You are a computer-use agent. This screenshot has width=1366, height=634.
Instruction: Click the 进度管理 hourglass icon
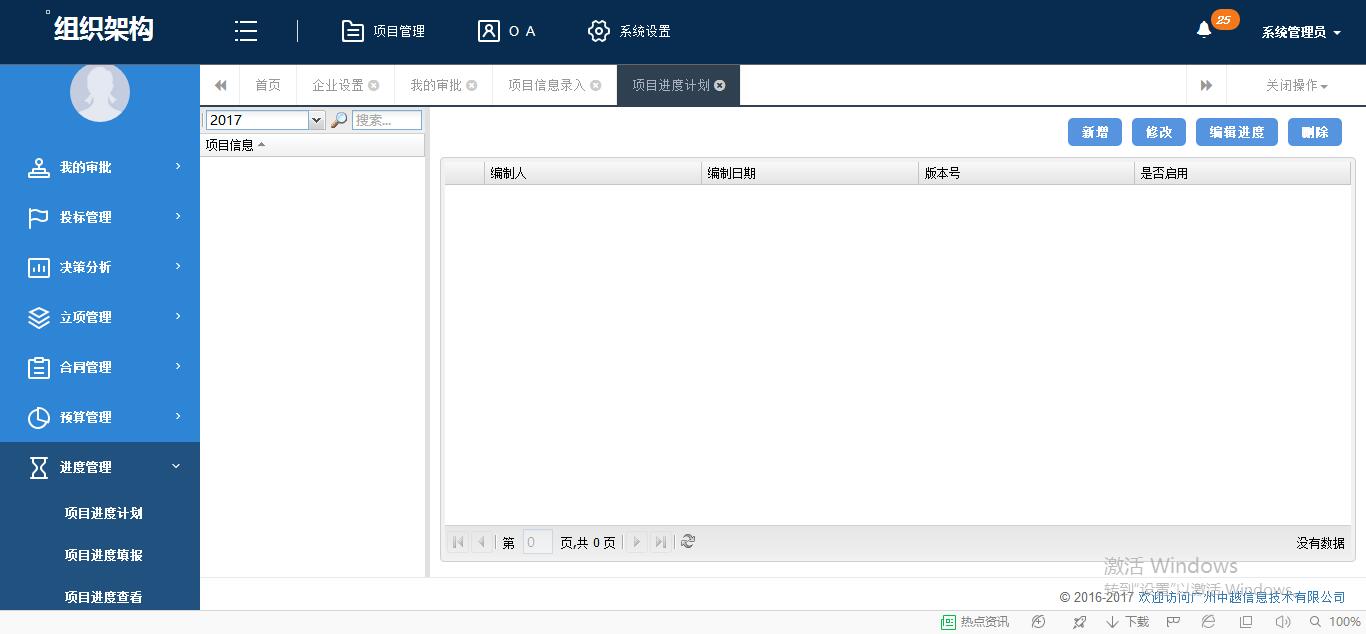click(39, 468)
